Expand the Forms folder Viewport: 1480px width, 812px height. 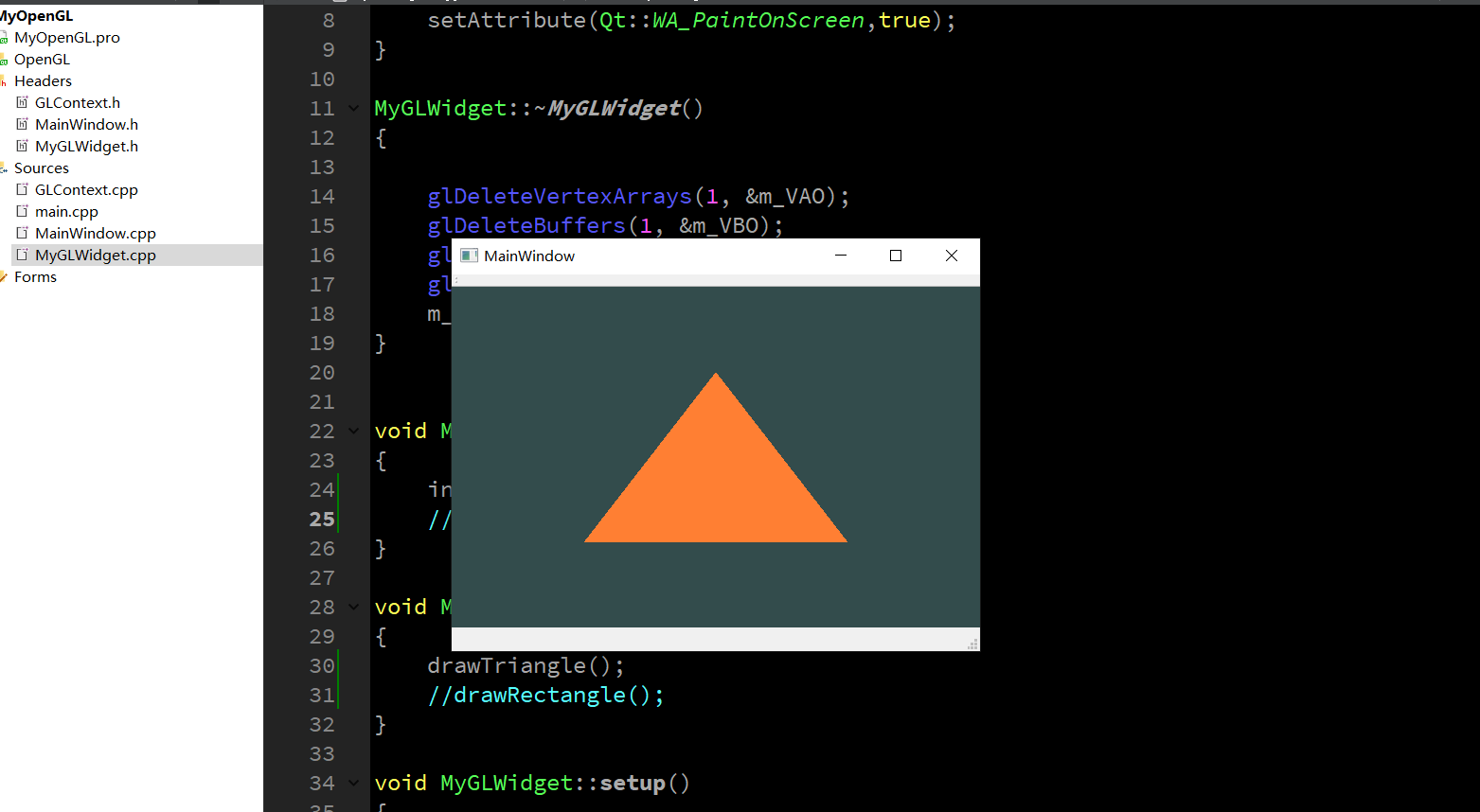35,277
